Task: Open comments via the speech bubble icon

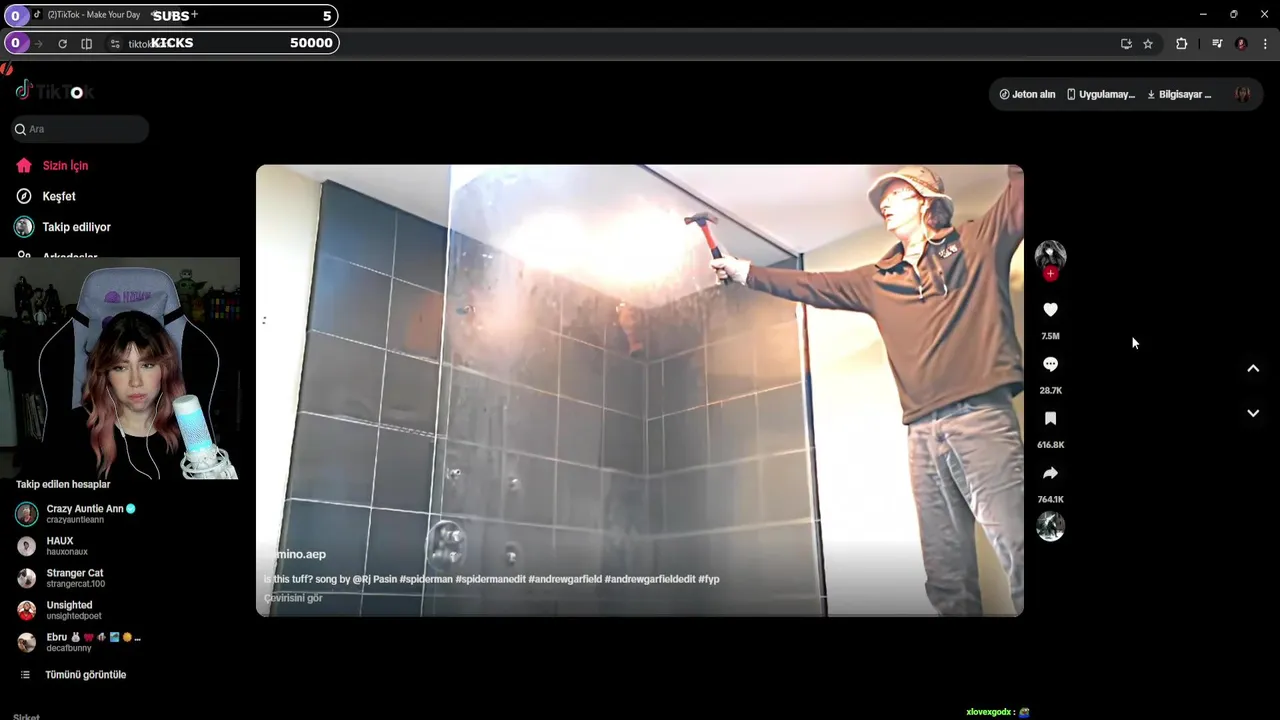Action: click(1050, 364)
